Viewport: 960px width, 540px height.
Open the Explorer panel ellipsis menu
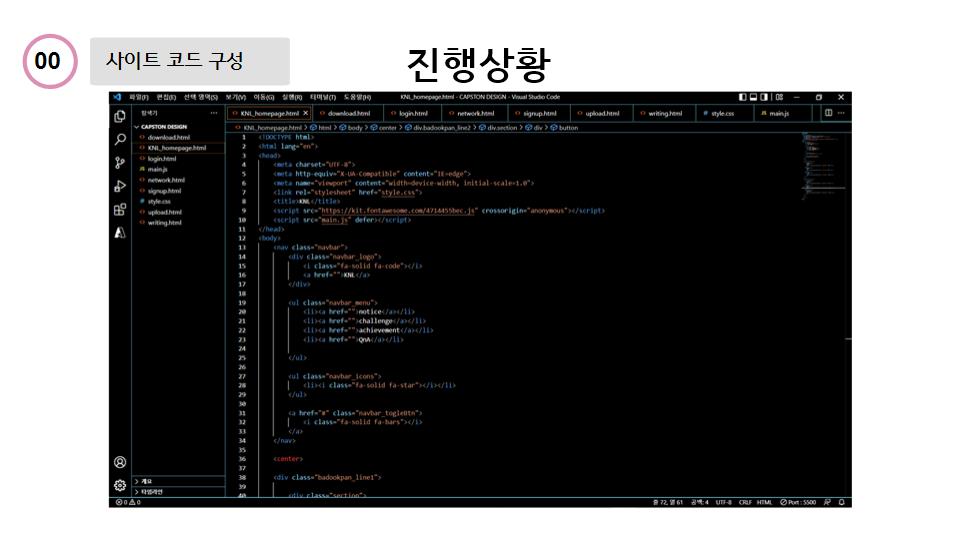pos(214,113)
